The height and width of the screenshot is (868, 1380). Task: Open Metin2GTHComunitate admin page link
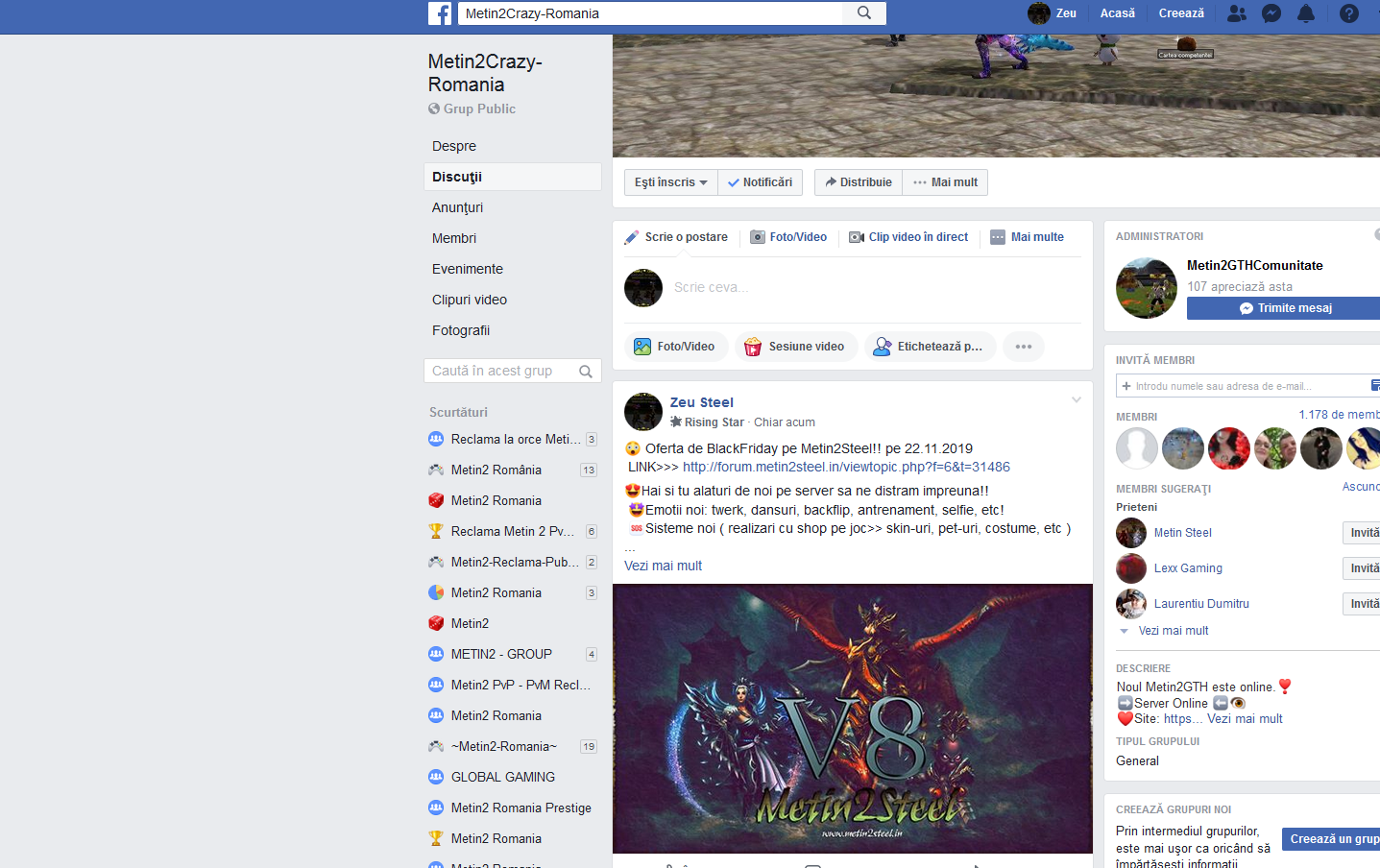(1254, 265)
